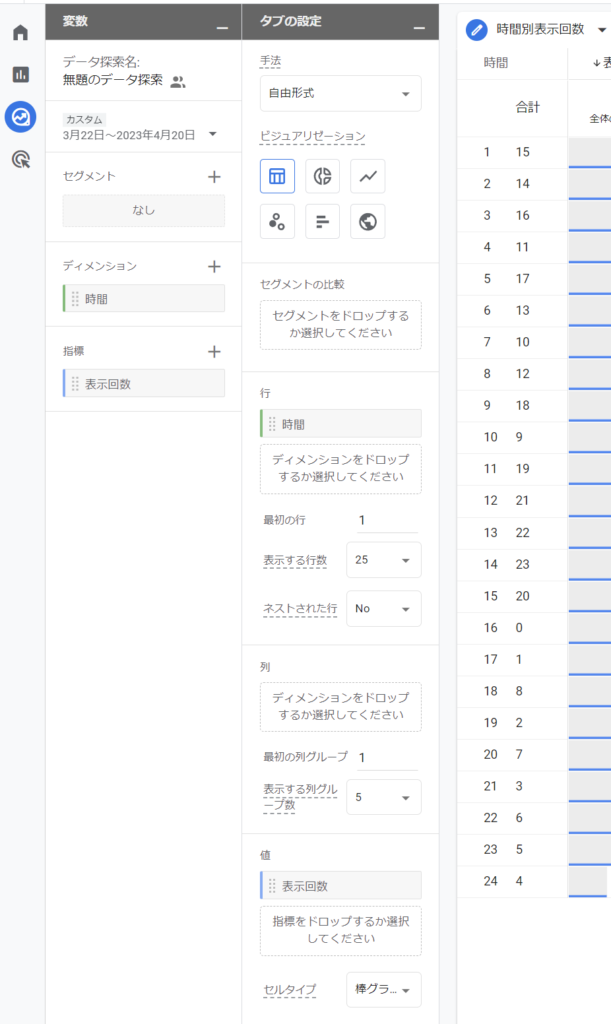This screenshot has height=1024, width=611.
Task: Select the table visualization icon
Action: (x=277, y=176)
